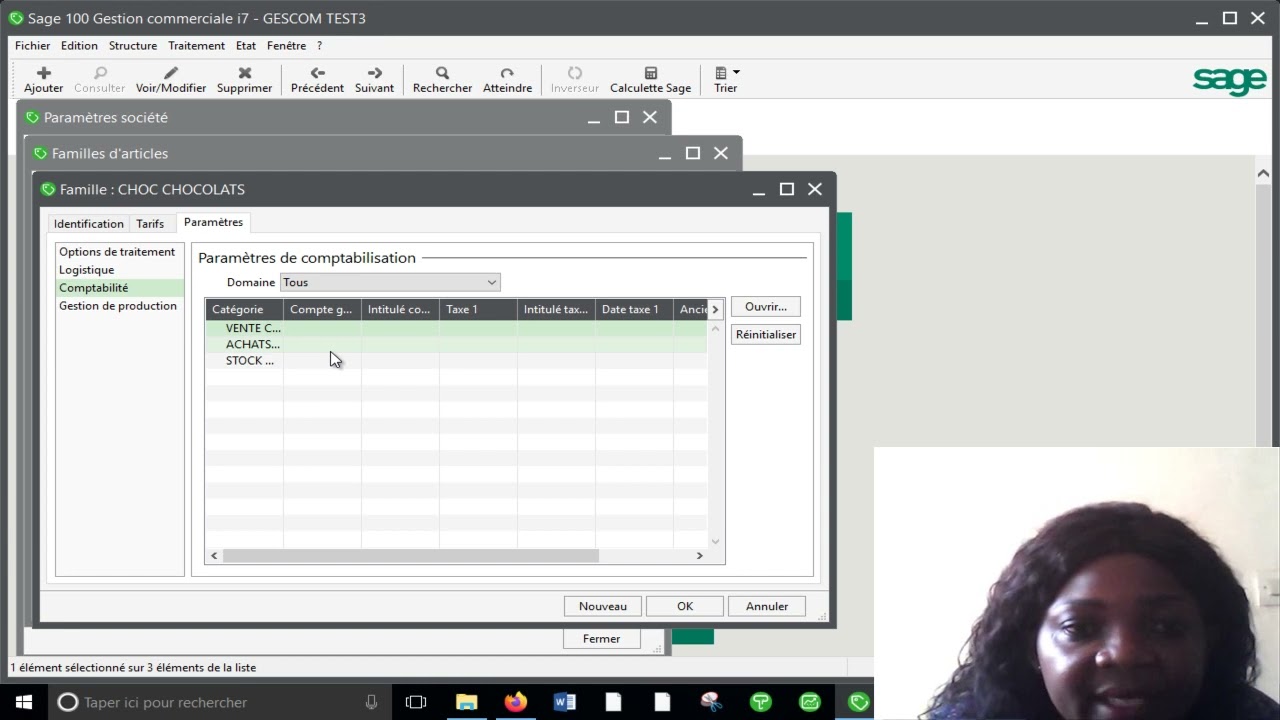Switch to the Identification tab
This screenshot has height=720, width=1280.
click(x=89, y=223)
